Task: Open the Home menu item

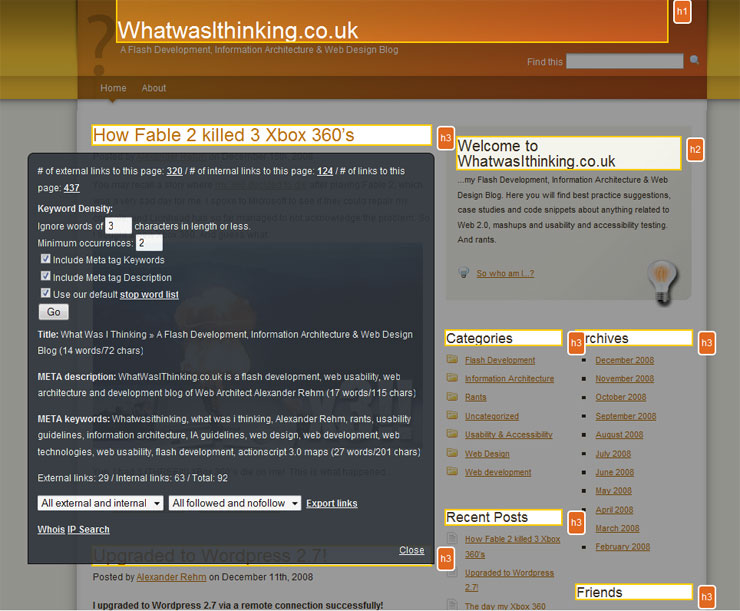Action: click(x=113, y=88)
